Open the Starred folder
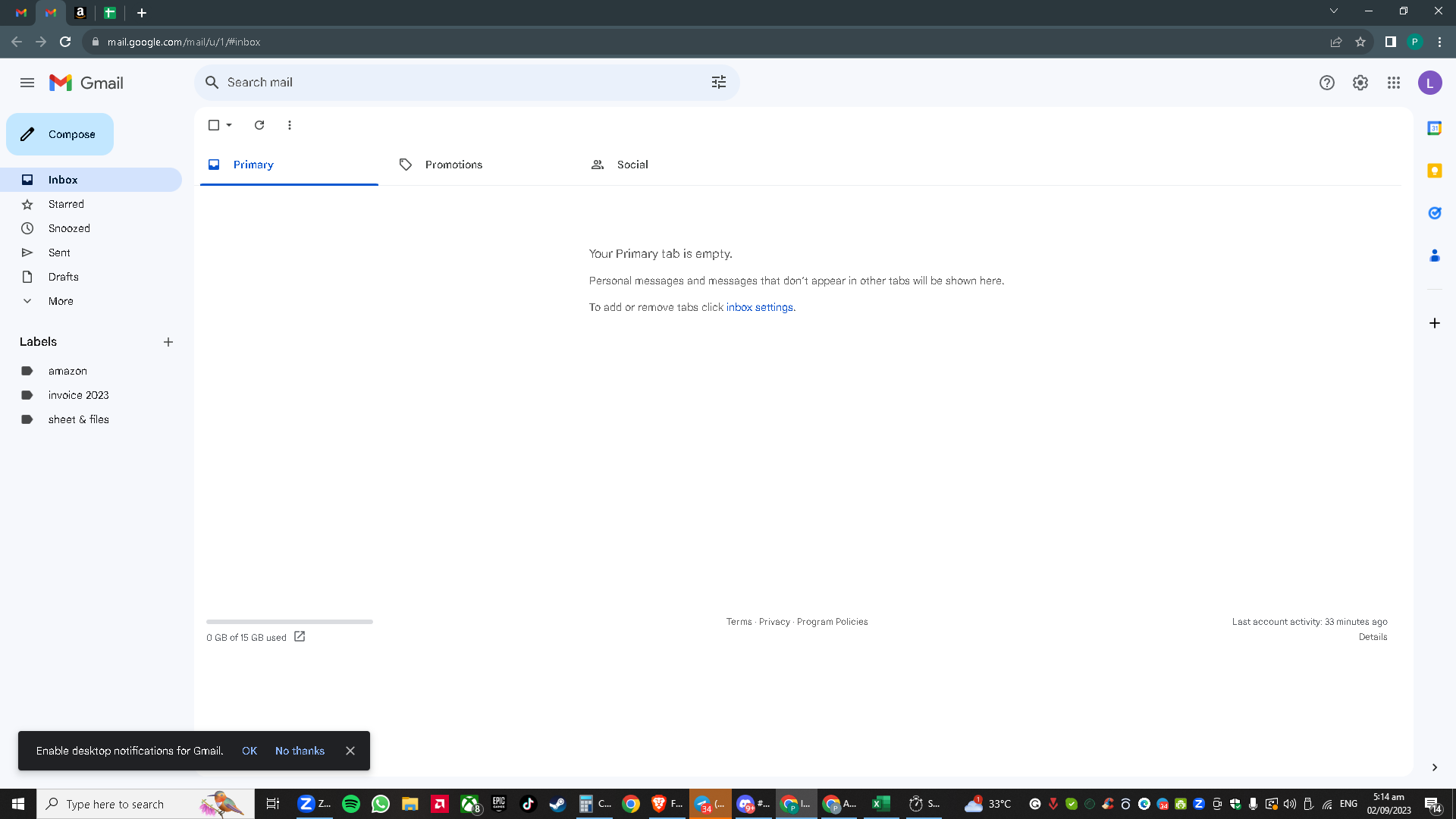This screenshot has height=819, width=1456. tap(91, 204)
